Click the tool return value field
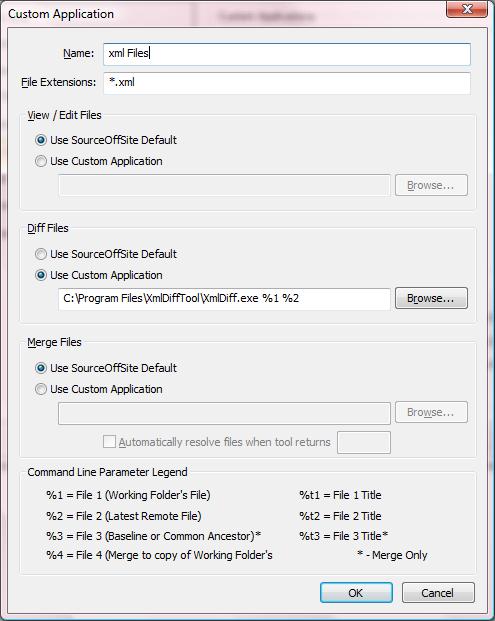Screen dimensions: 495x621 click(364, 442)
